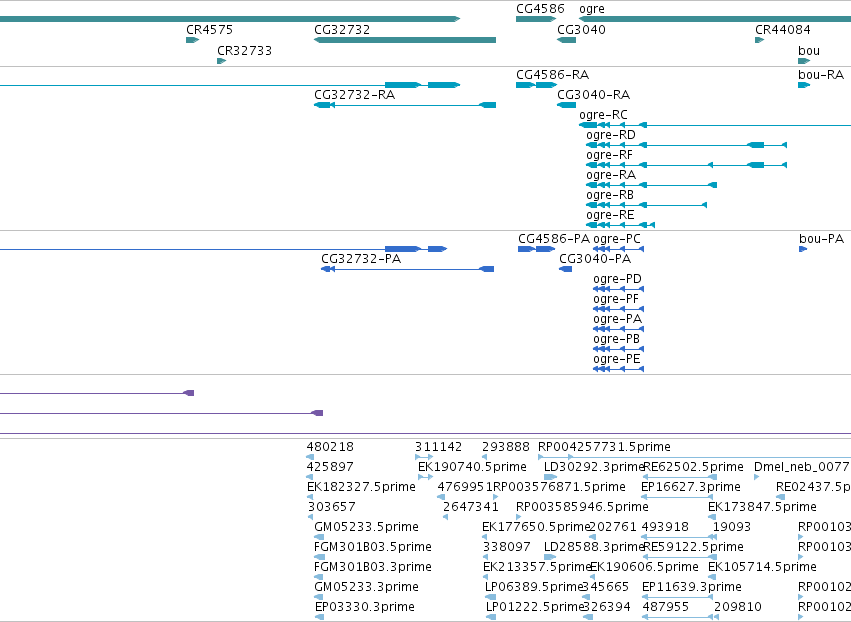Select the GM05233.5prime EST label
This screenshot has width=851, height=622.
(366, 528)
